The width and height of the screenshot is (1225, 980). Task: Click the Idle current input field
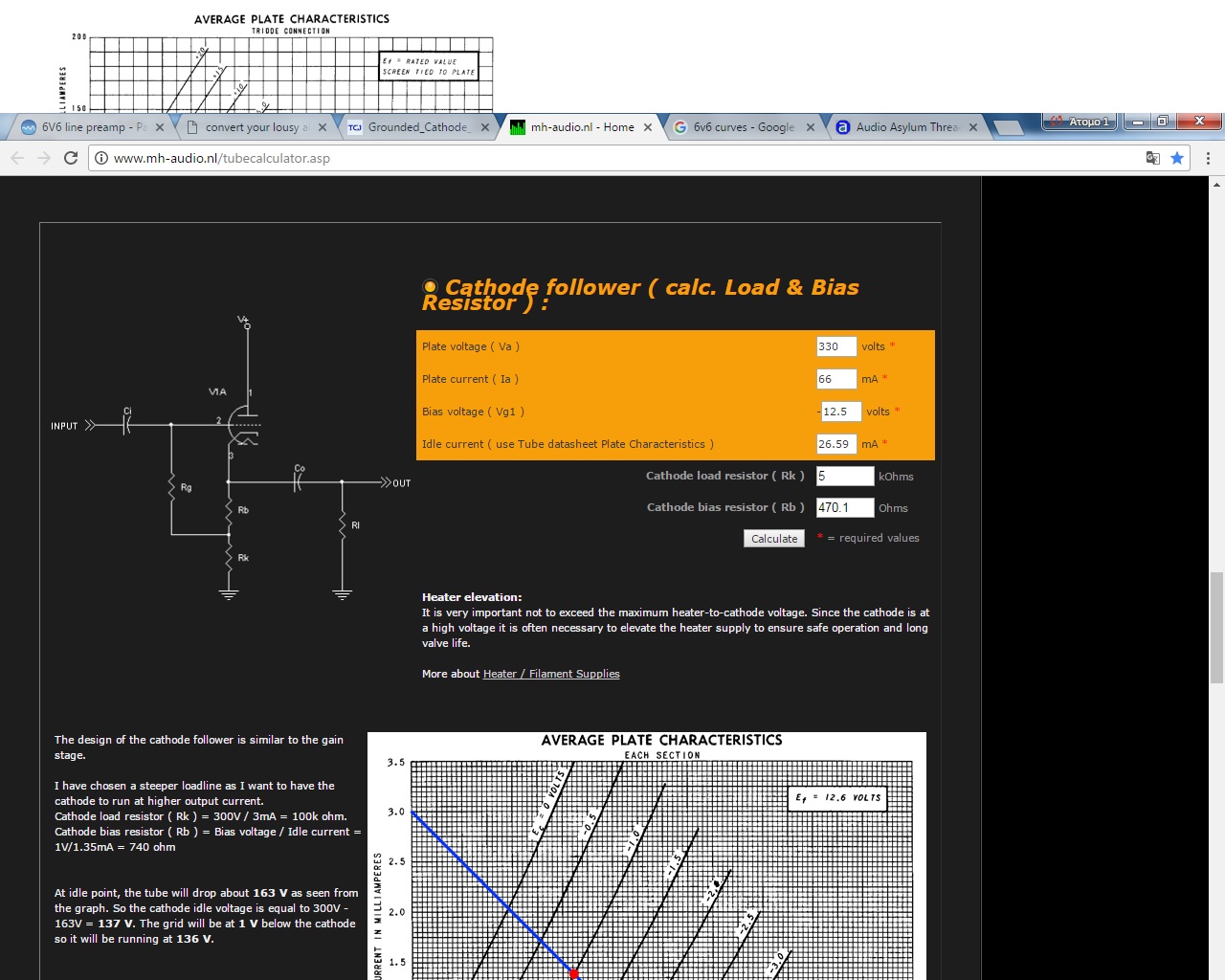tap(836, 444)
